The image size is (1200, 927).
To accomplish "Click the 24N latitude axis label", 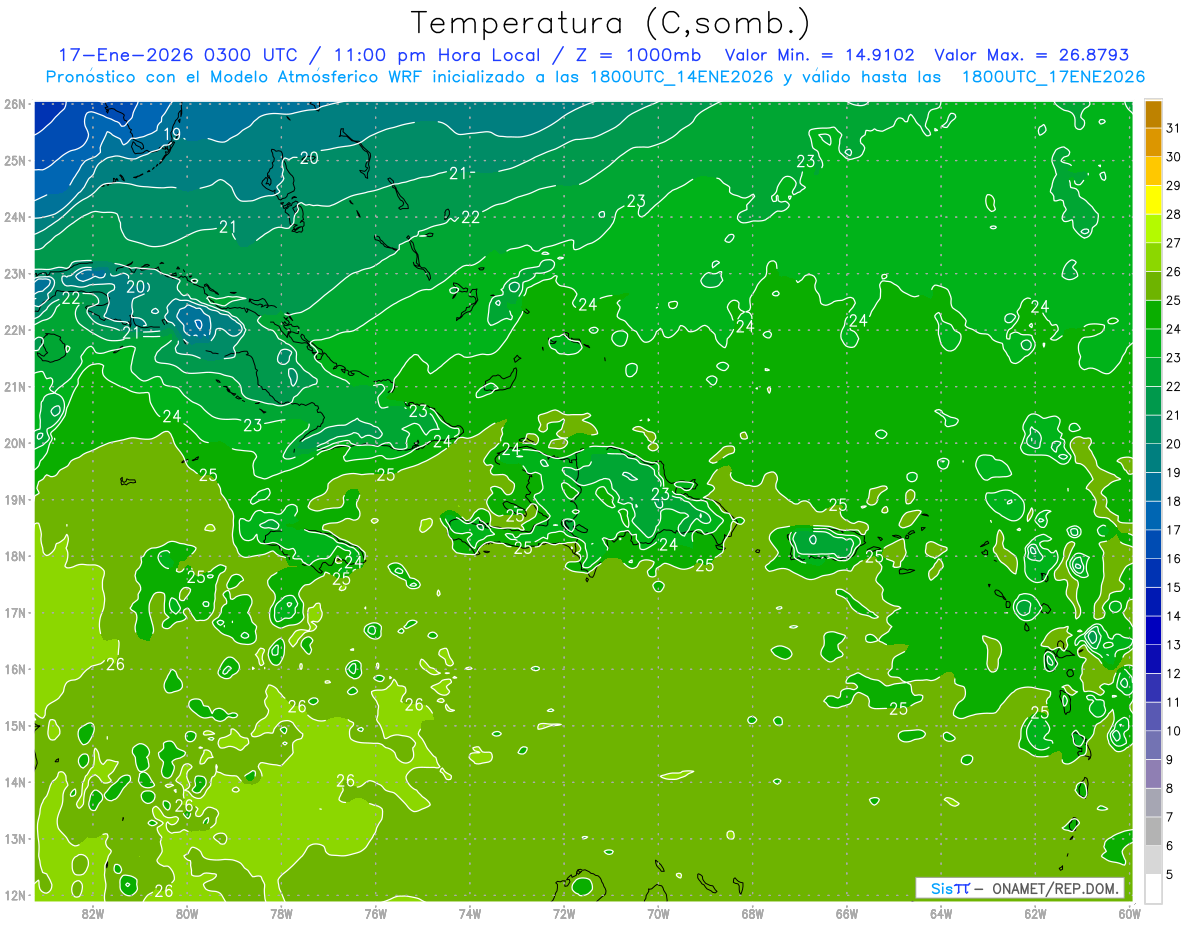I will tap(15, 217).
